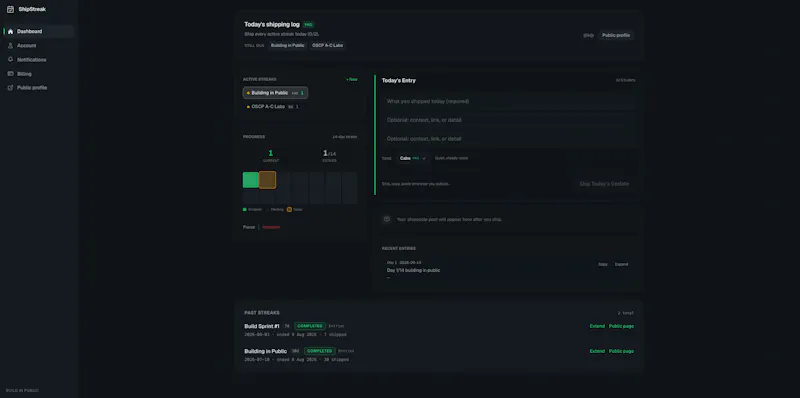Click the 1/14 entries counter
The height and width of the screenshot is (398, 800).
[x=330, y=153]
